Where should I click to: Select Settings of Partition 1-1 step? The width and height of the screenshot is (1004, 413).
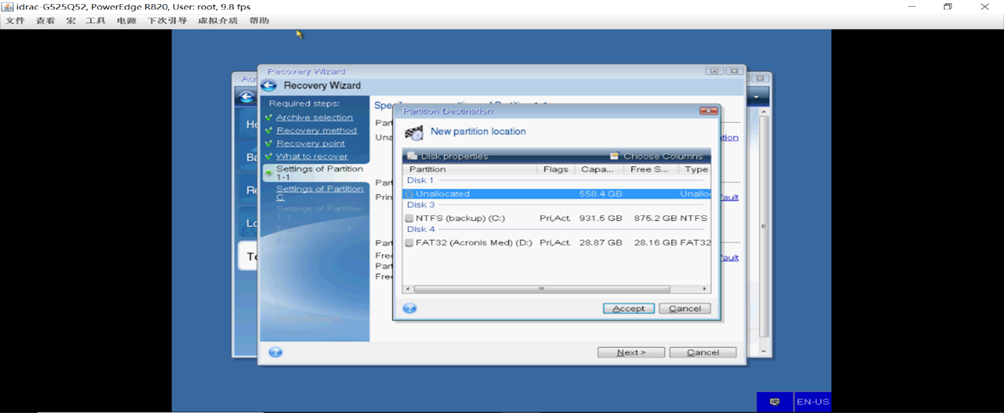click(x=316, y=173)
